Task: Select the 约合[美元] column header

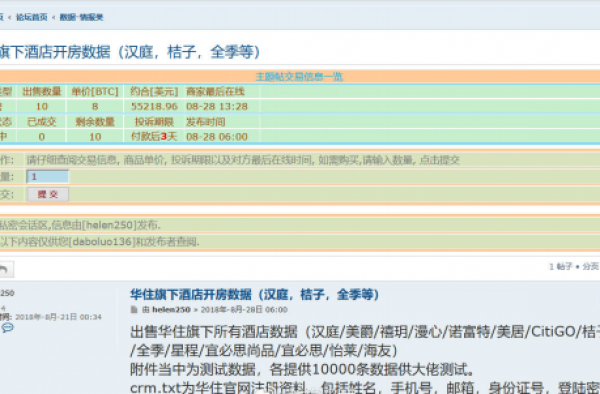Action: point(154,91)
